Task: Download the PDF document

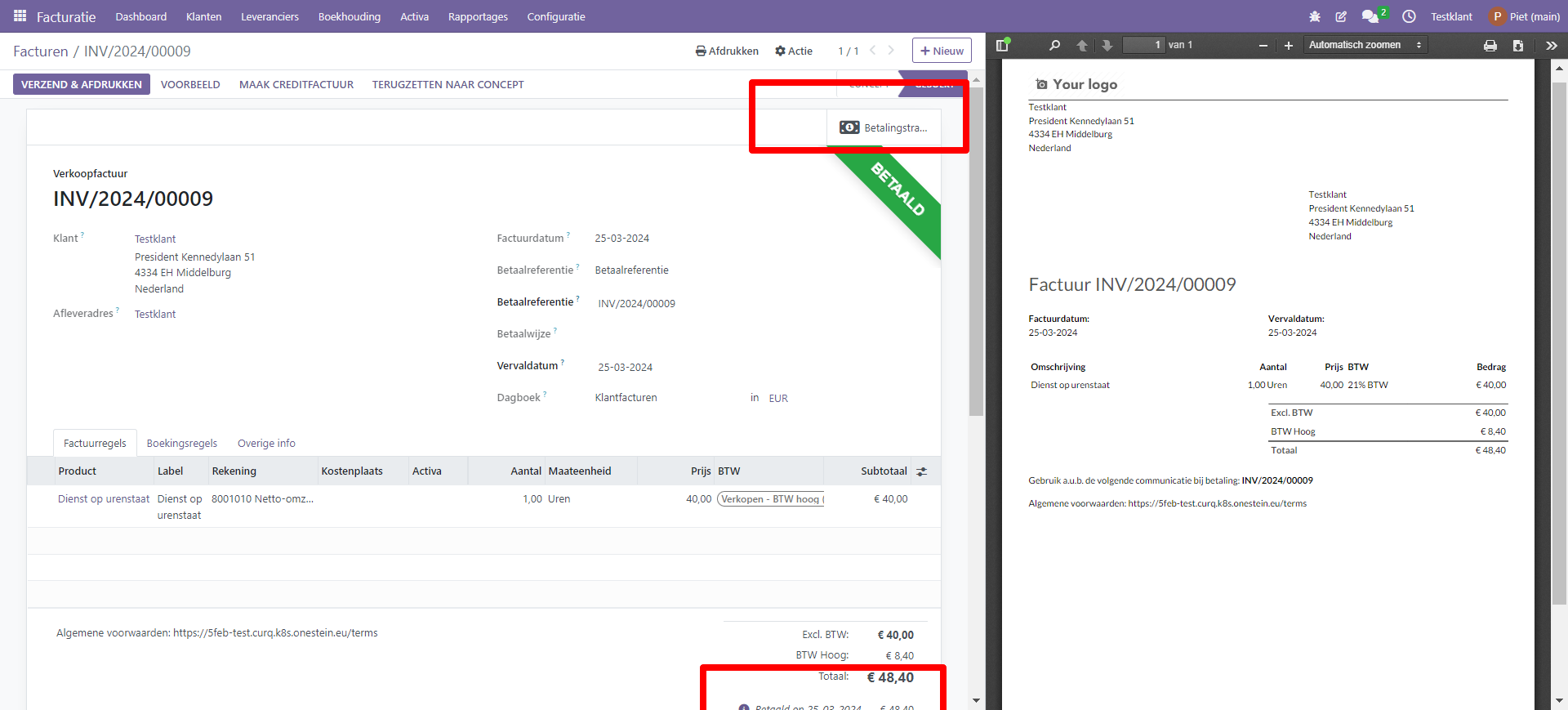Action: click(1518, 46)
